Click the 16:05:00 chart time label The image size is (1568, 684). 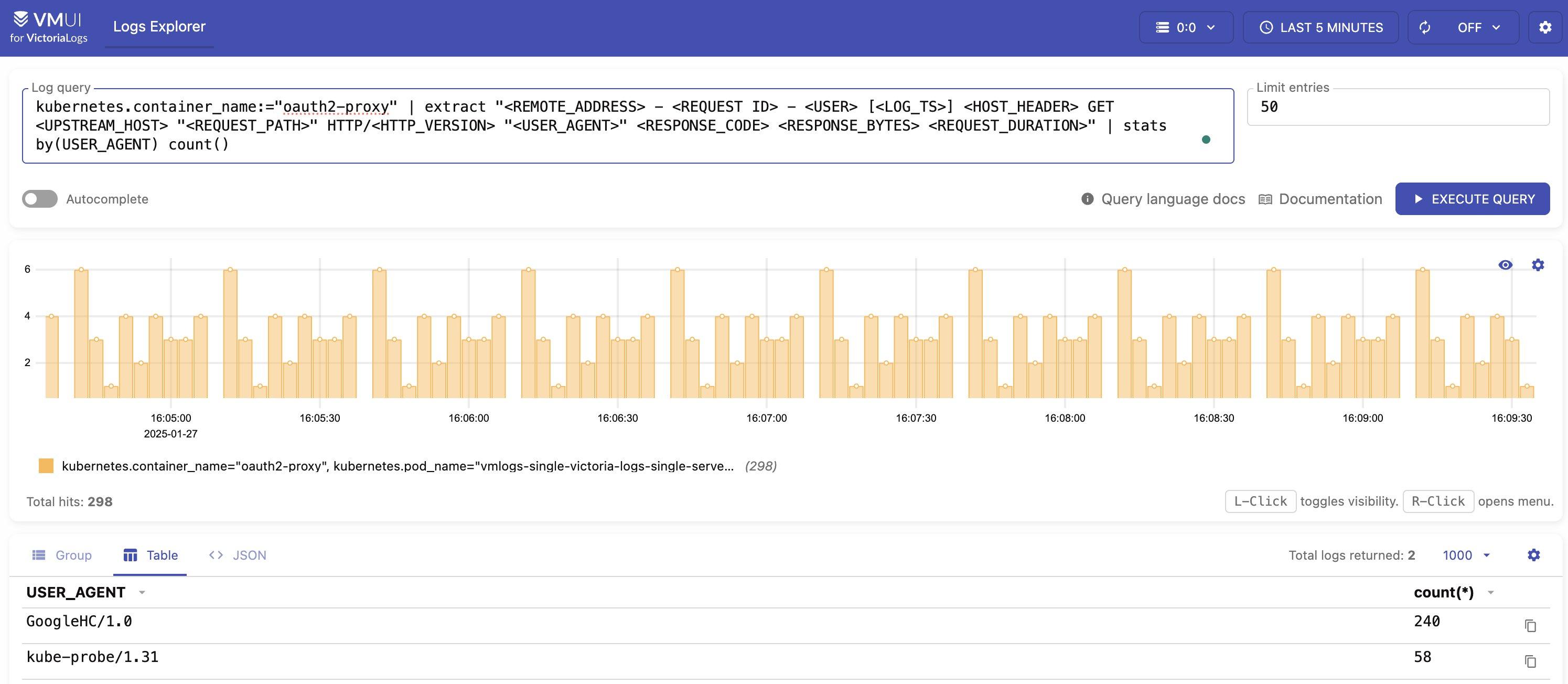coord(170,418)
